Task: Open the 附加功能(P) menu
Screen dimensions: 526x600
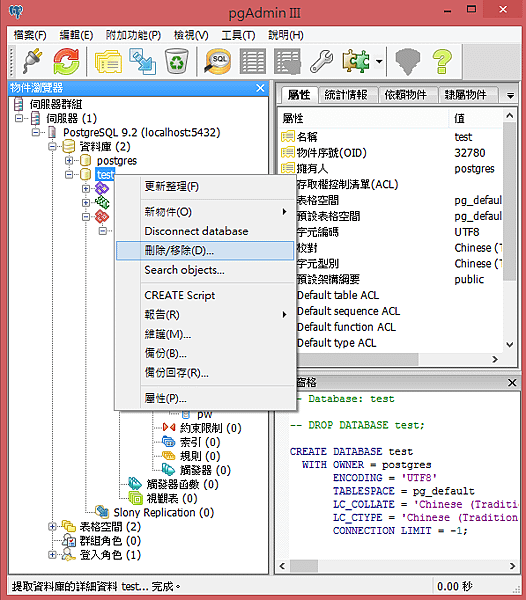Action: [x=133, y=35]
